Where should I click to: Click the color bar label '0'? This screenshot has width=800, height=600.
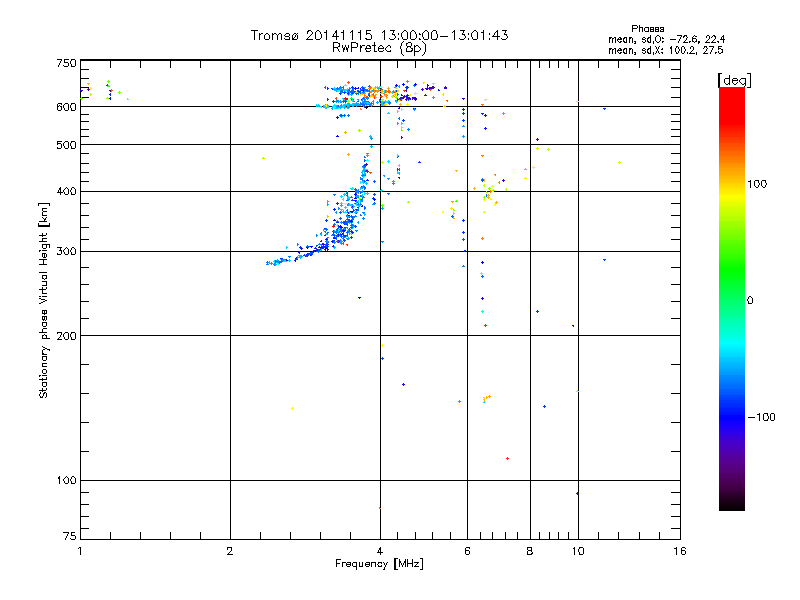(x=750, y=301)
